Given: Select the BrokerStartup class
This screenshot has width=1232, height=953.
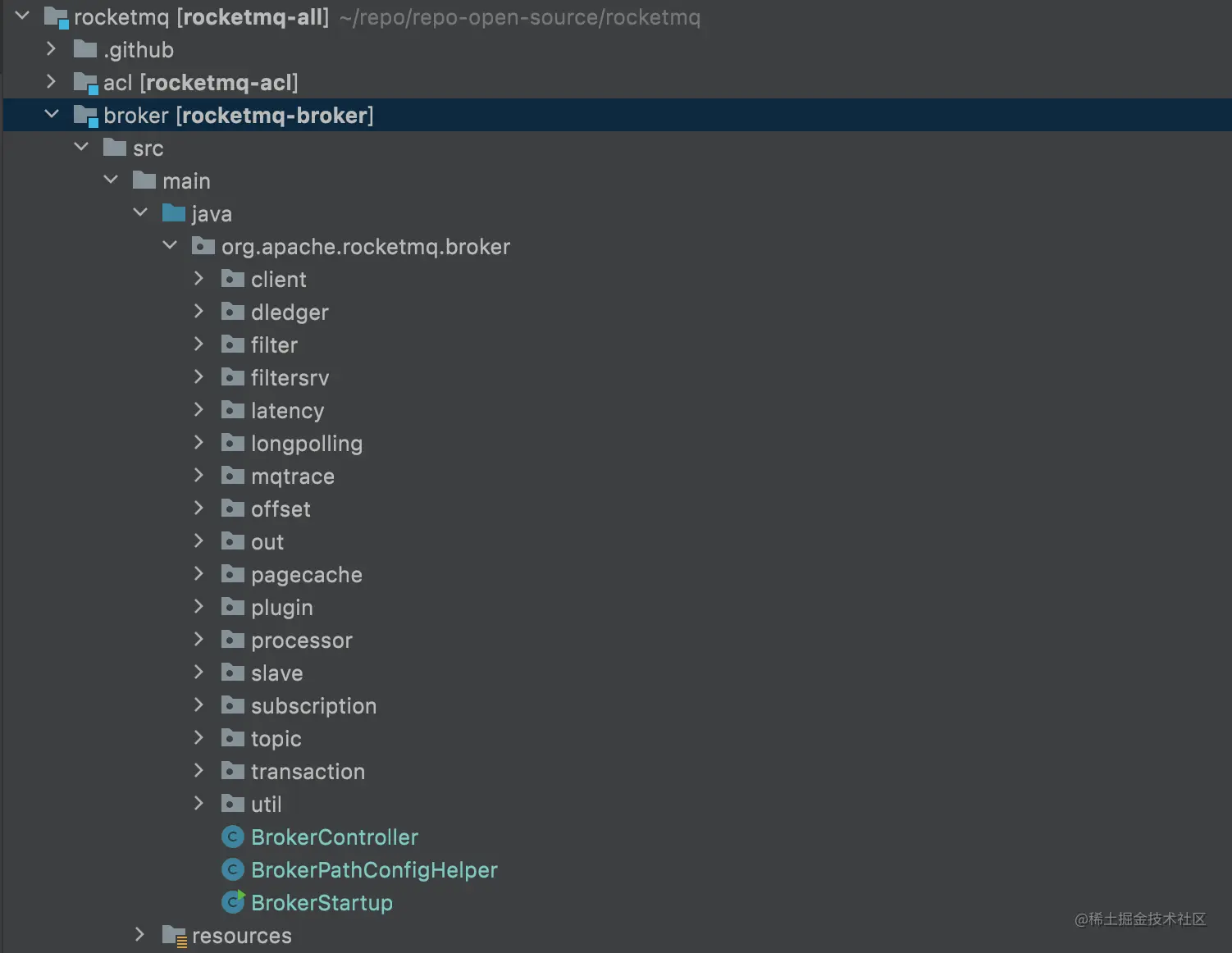Looking at the screenshot, I should 322,903.
